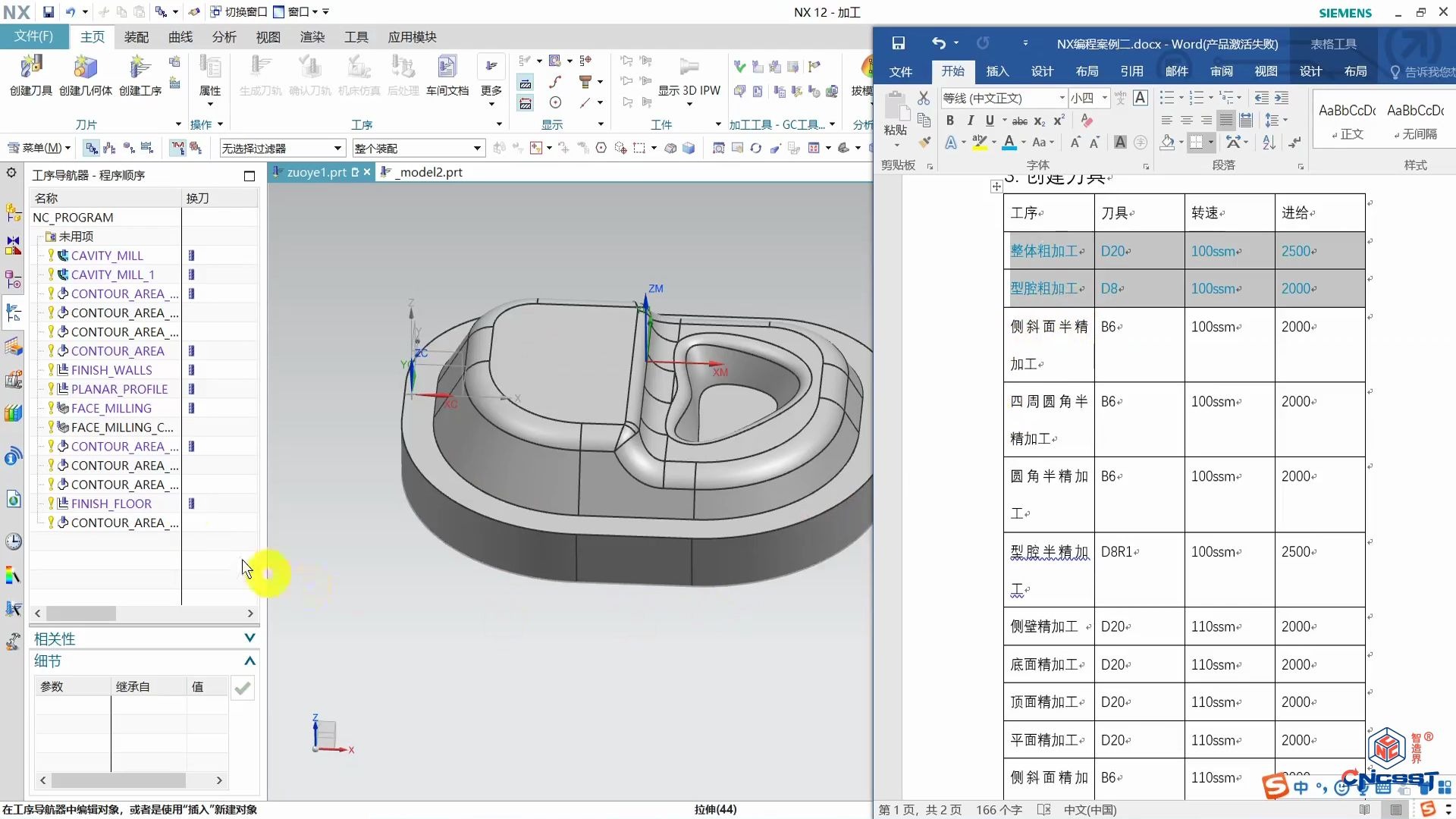Toggle Bold formatting in Word ribbon
Viewport: 1456px width, 819px height.
(x=949, y=121)
